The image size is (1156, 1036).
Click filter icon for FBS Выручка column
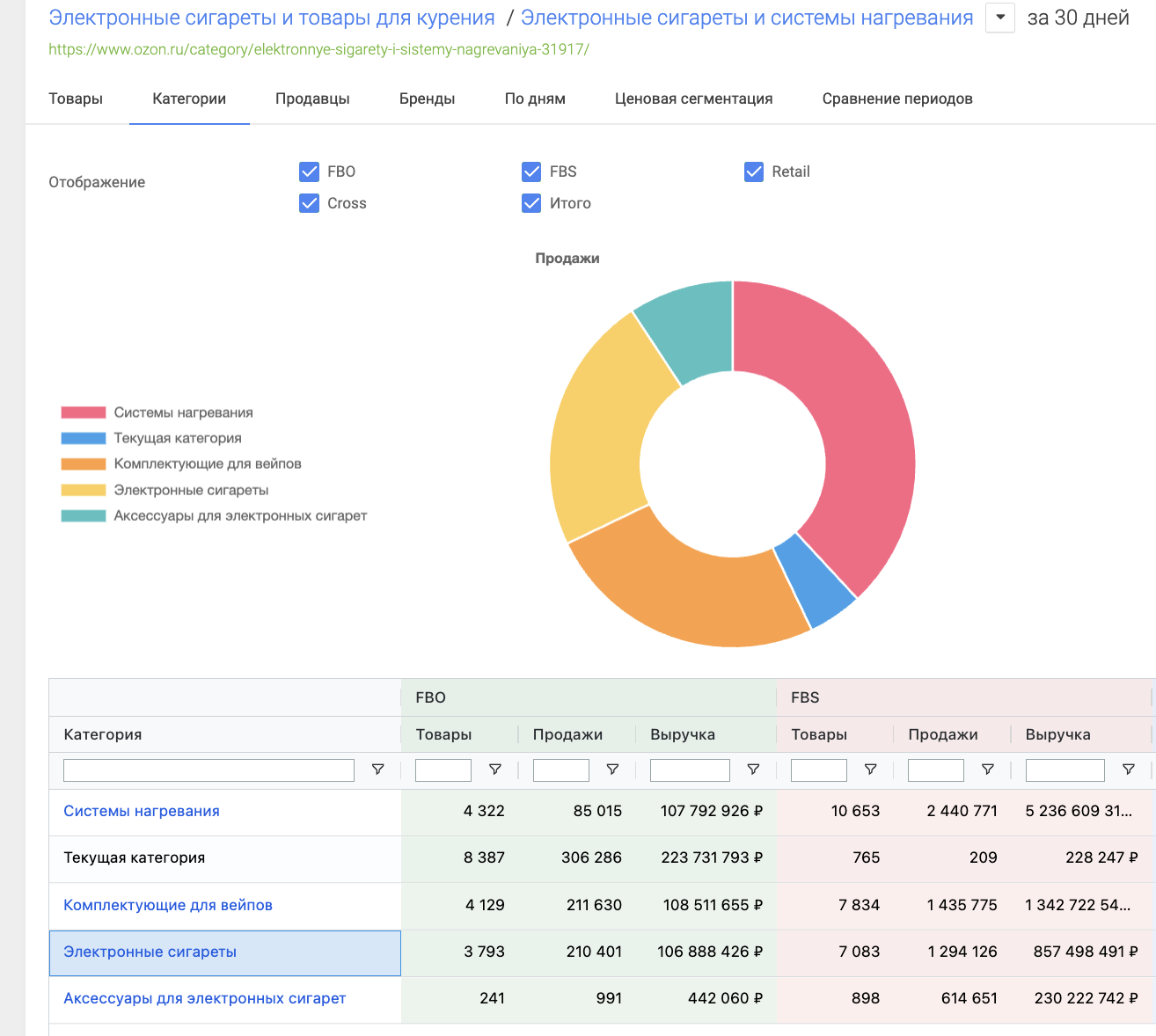tap(1128, 770)
